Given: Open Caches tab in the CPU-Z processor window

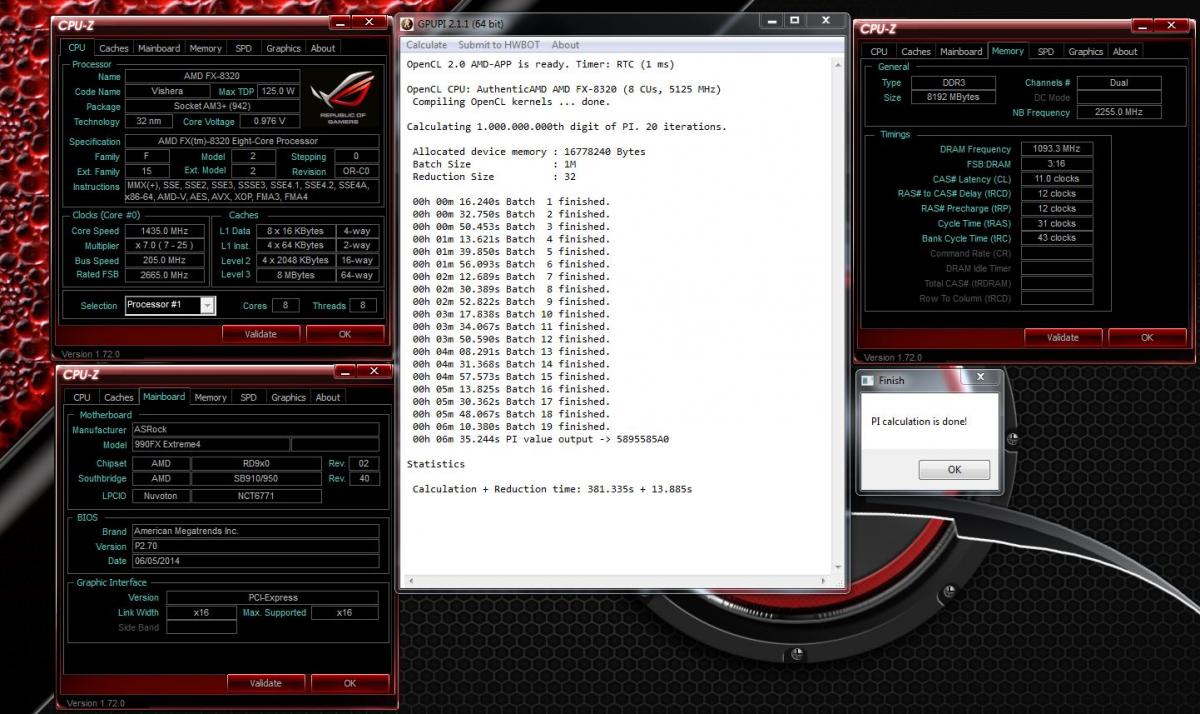Looking at the screenshot, I should (x=114, y=48).
